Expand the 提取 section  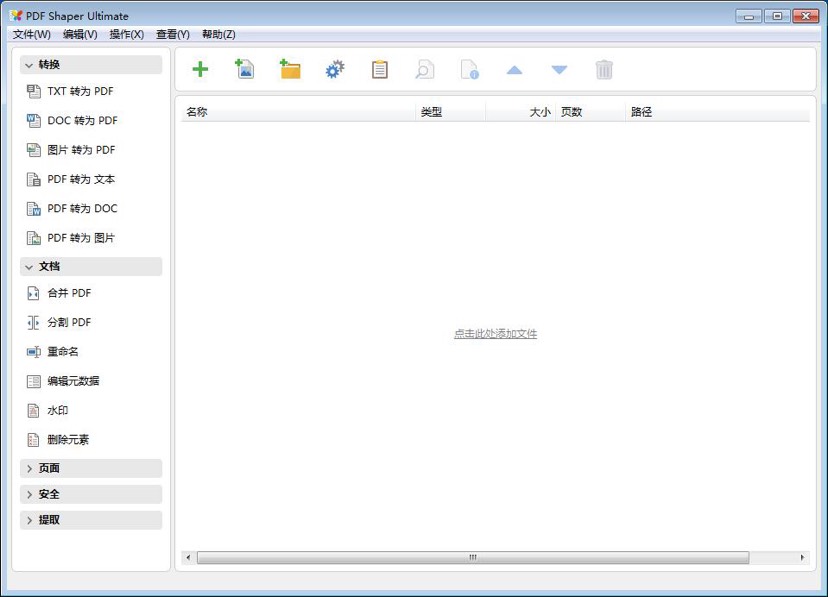(x=91, y=520)
